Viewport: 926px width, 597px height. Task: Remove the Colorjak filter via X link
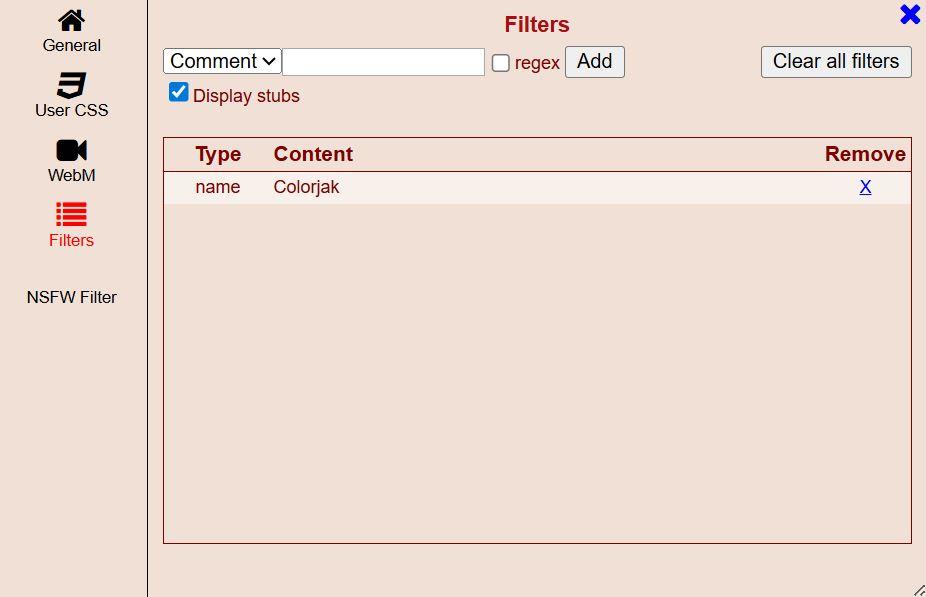(x=865, y=187)
